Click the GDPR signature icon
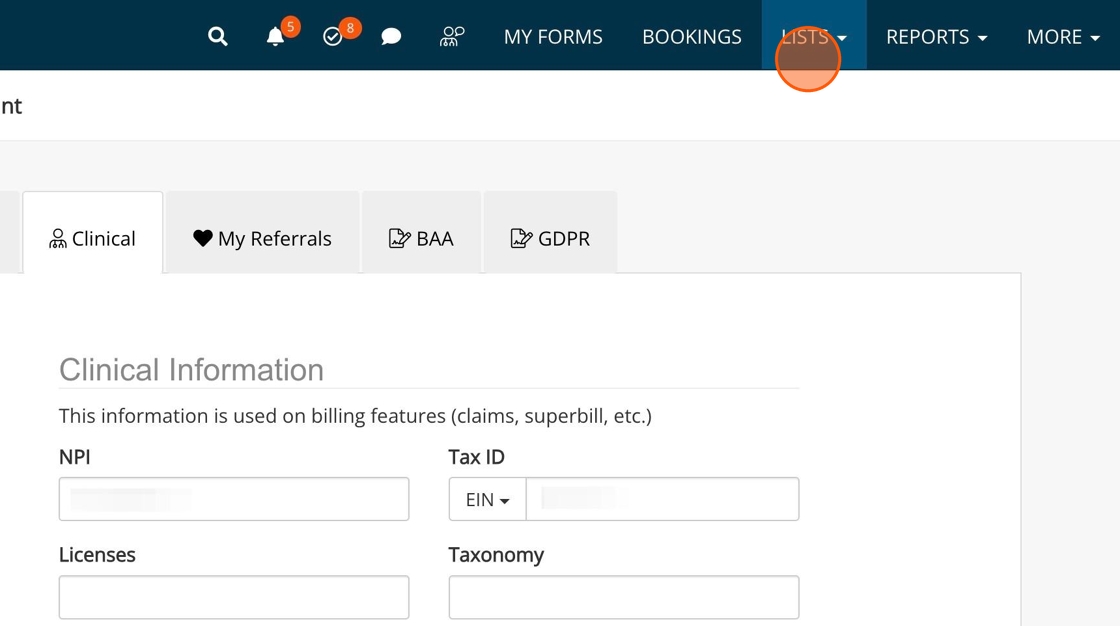The height and width of the screenshot is (626, 1120). tap(520, 238)
